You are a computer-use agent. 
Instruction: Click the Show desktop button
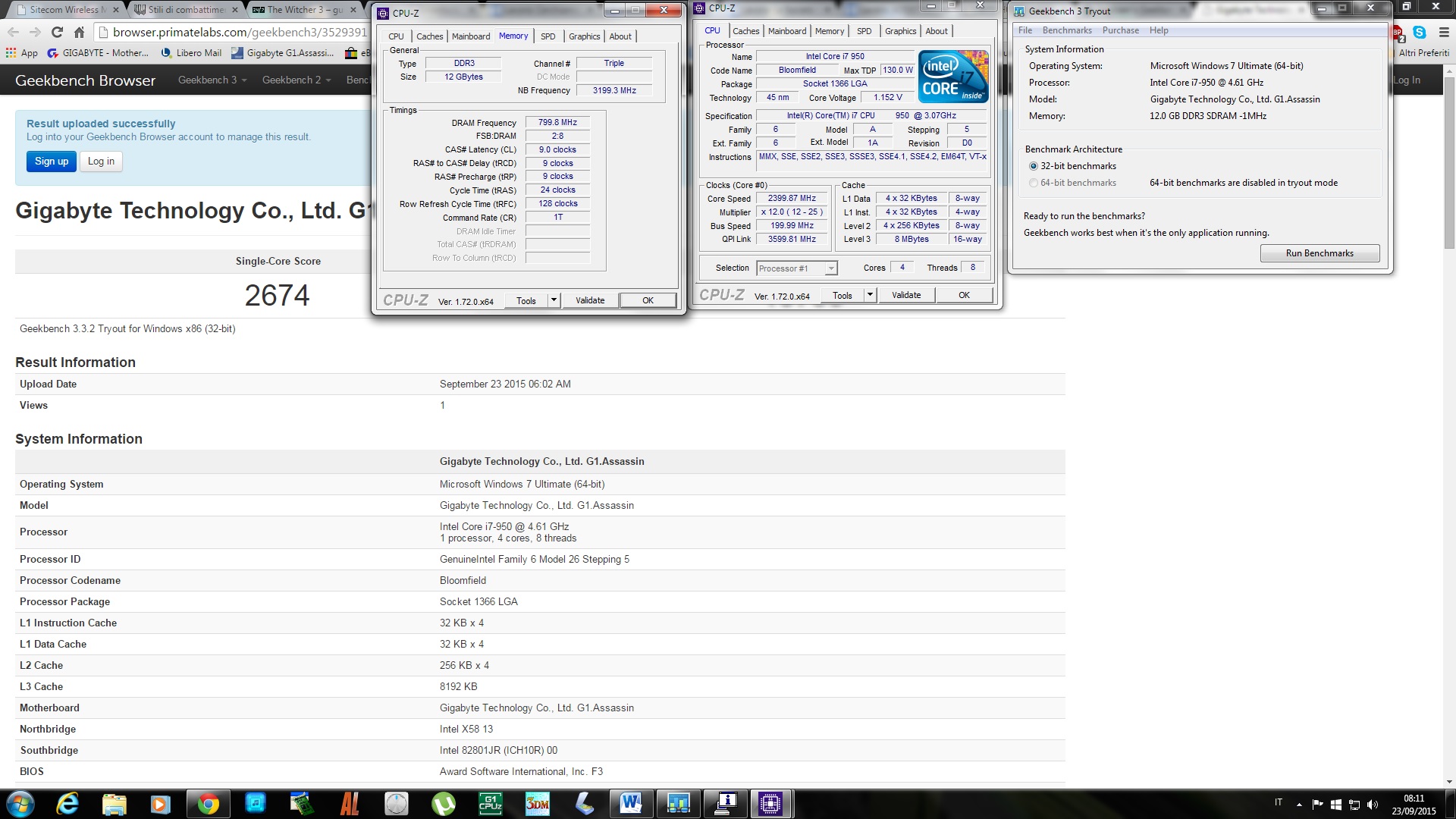coord(1450,804)
